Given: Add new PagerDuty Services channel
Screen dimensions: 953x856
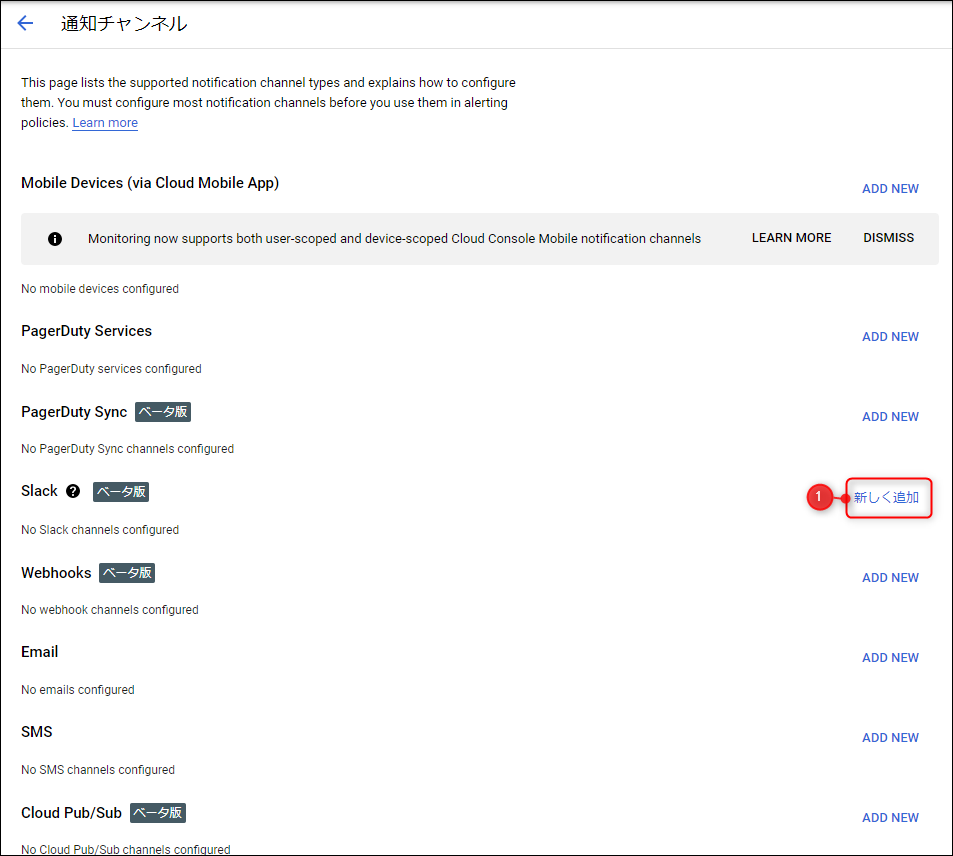Looking at the screenshot, I should (890, 337).
